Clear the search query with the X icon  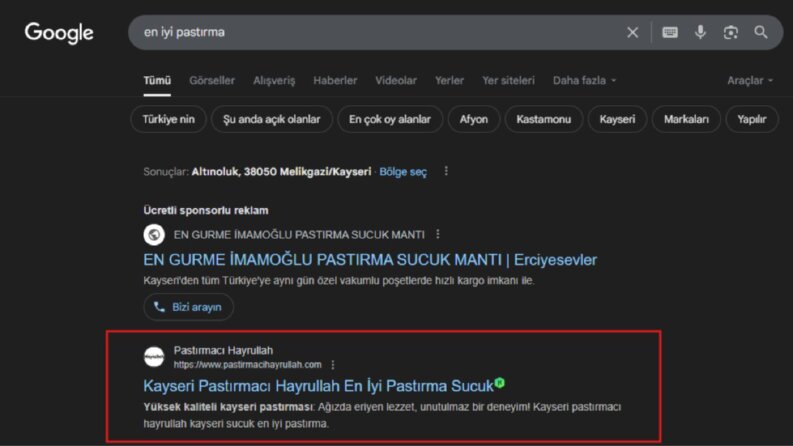632,32
